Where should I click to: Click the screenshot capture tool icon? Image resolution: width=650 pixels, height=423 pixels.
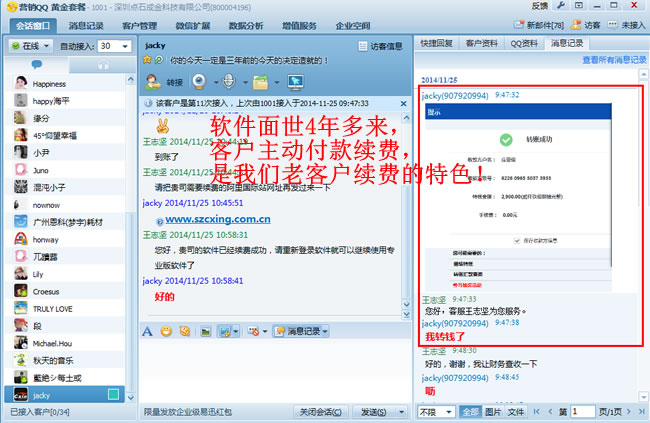224,331
